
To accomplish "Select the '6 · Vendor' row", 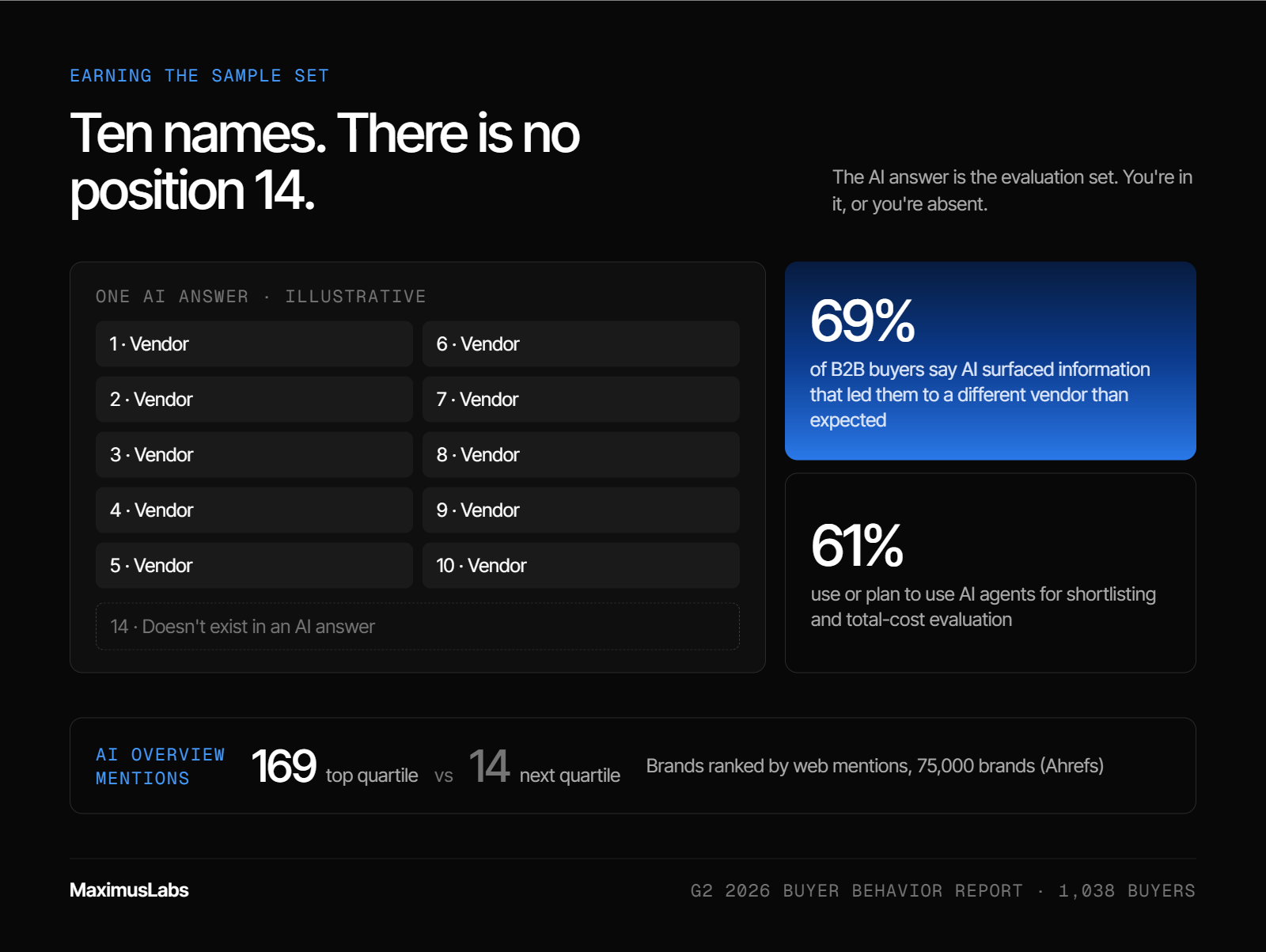I will coord(581,343).
